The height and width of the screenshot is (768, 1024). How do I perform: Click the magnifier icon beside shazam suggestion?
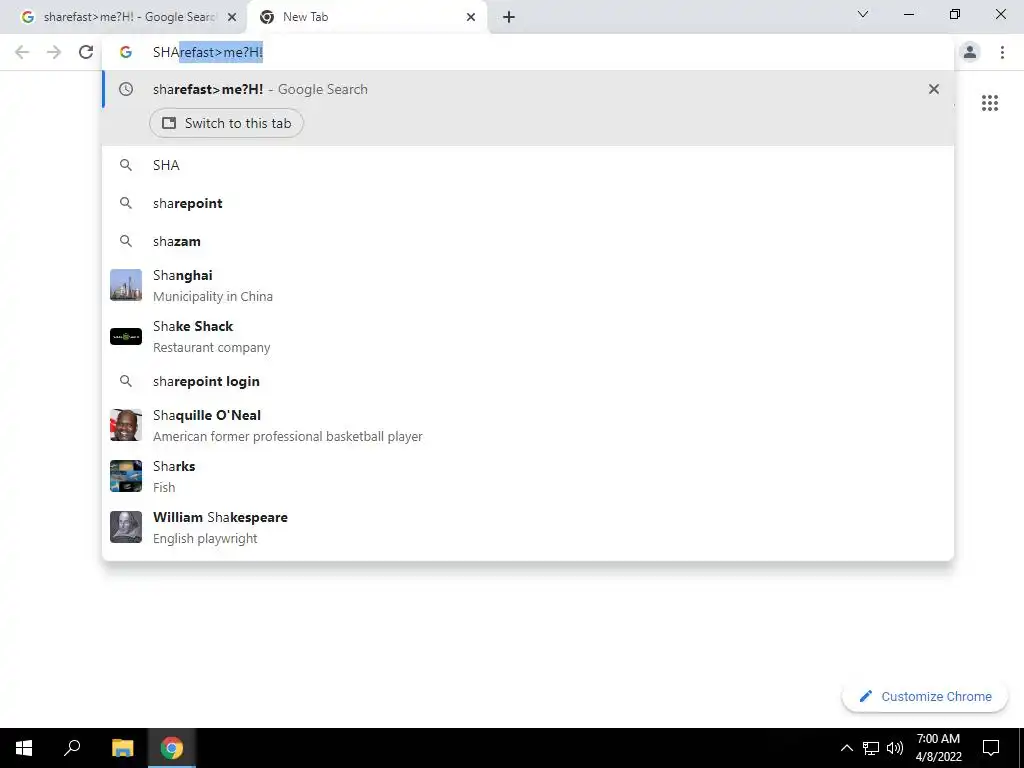(x=126, y=241)
